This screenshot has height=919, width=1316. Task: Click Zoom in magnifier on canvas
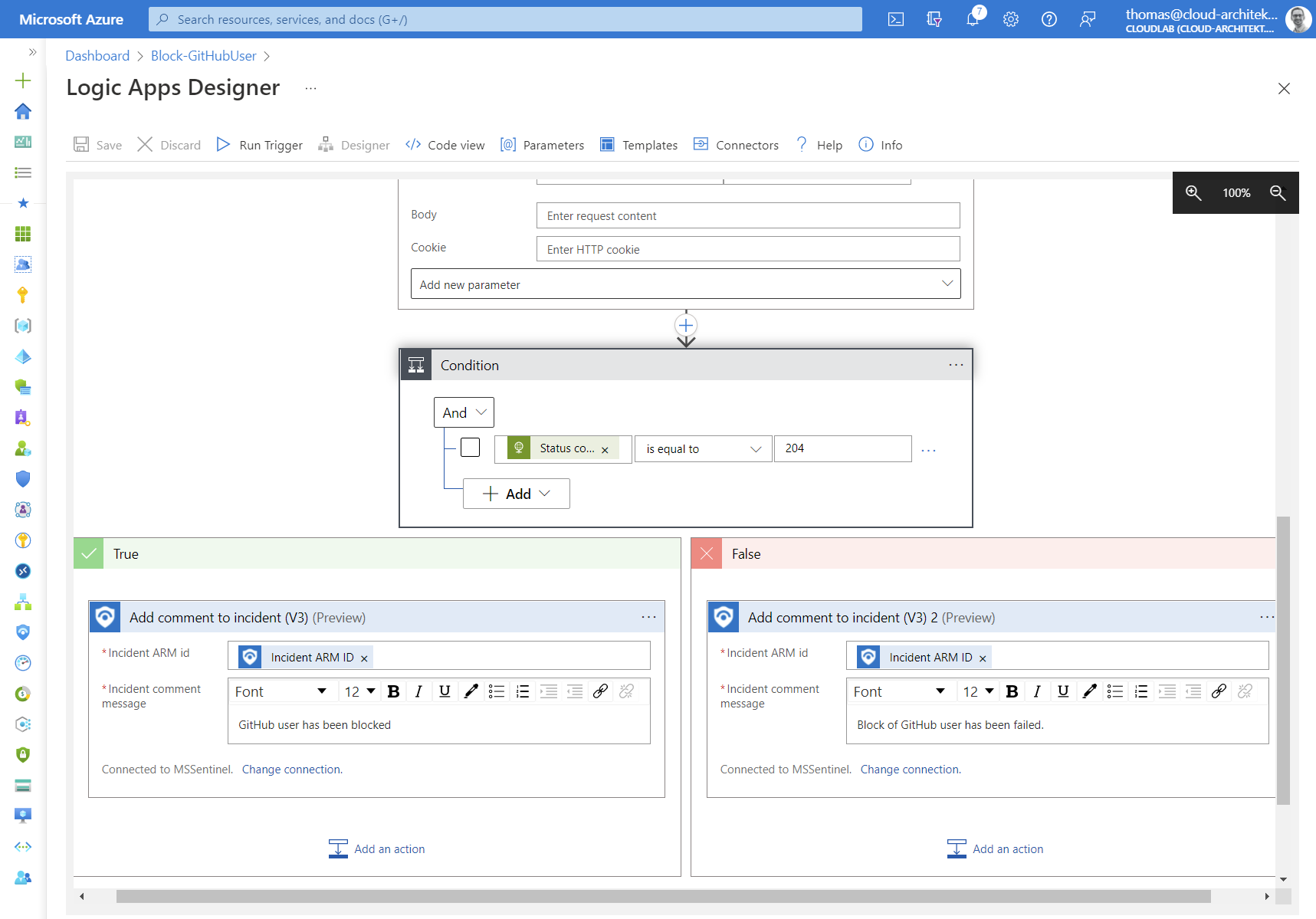point(1193,192)
